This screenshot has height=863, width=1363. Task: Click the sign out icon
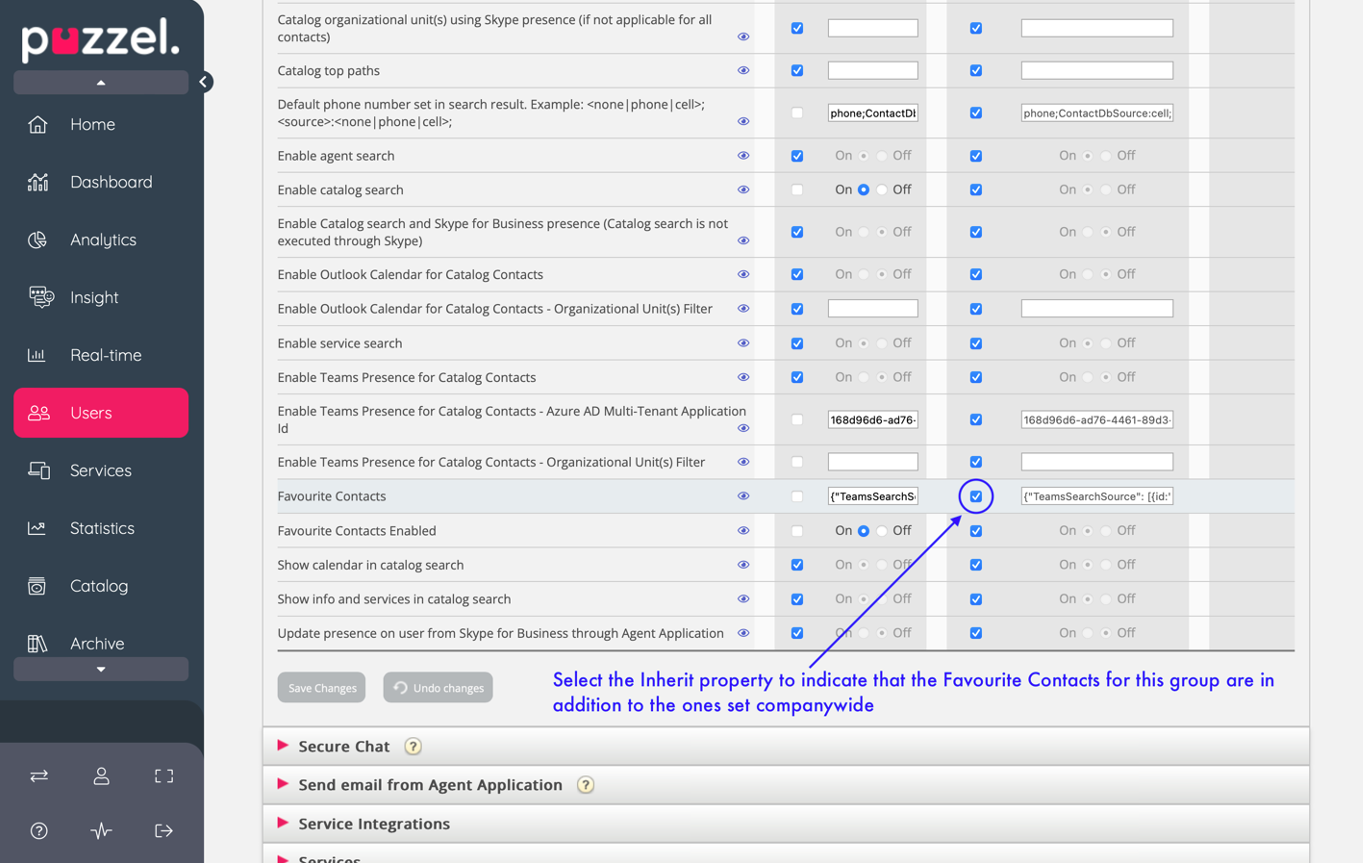(x=164, y=831)
